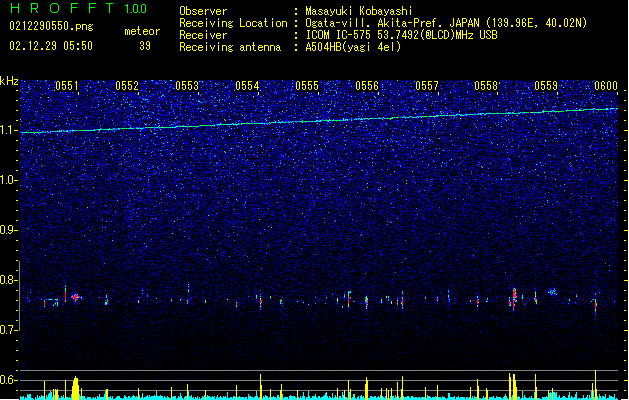Click the 1.1 kHz axis label
Viewport: 629px width, 400px height.
pyautogui.click(x=9, y=130)
